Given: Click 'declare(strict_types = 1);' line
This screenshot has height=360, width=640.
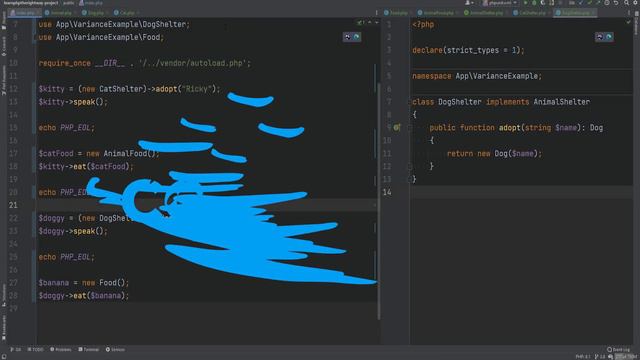Looking at the screenshot, I should [468, 51].
